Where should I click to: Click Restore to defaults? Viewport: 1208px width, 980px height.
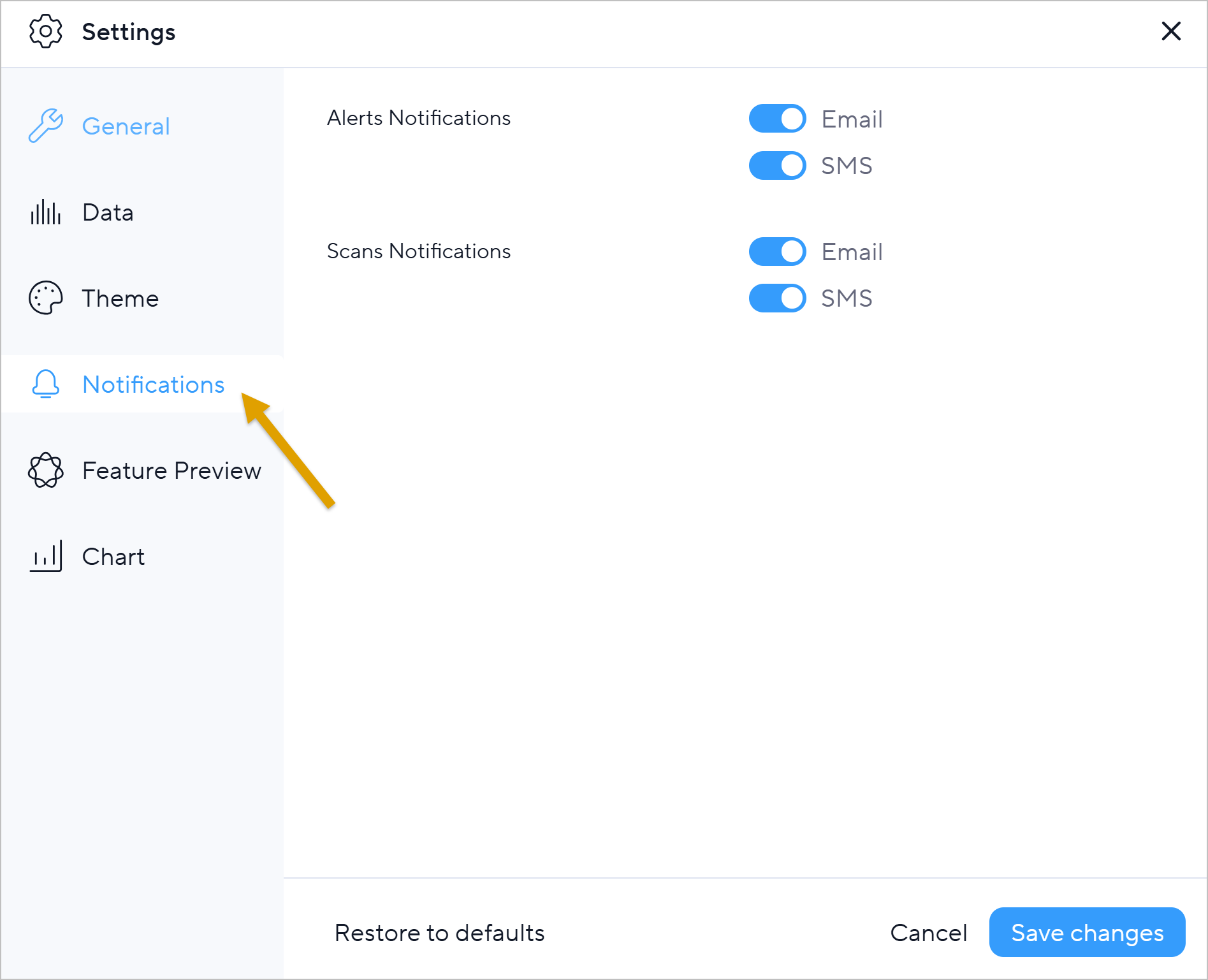click(x=439, y=933)
